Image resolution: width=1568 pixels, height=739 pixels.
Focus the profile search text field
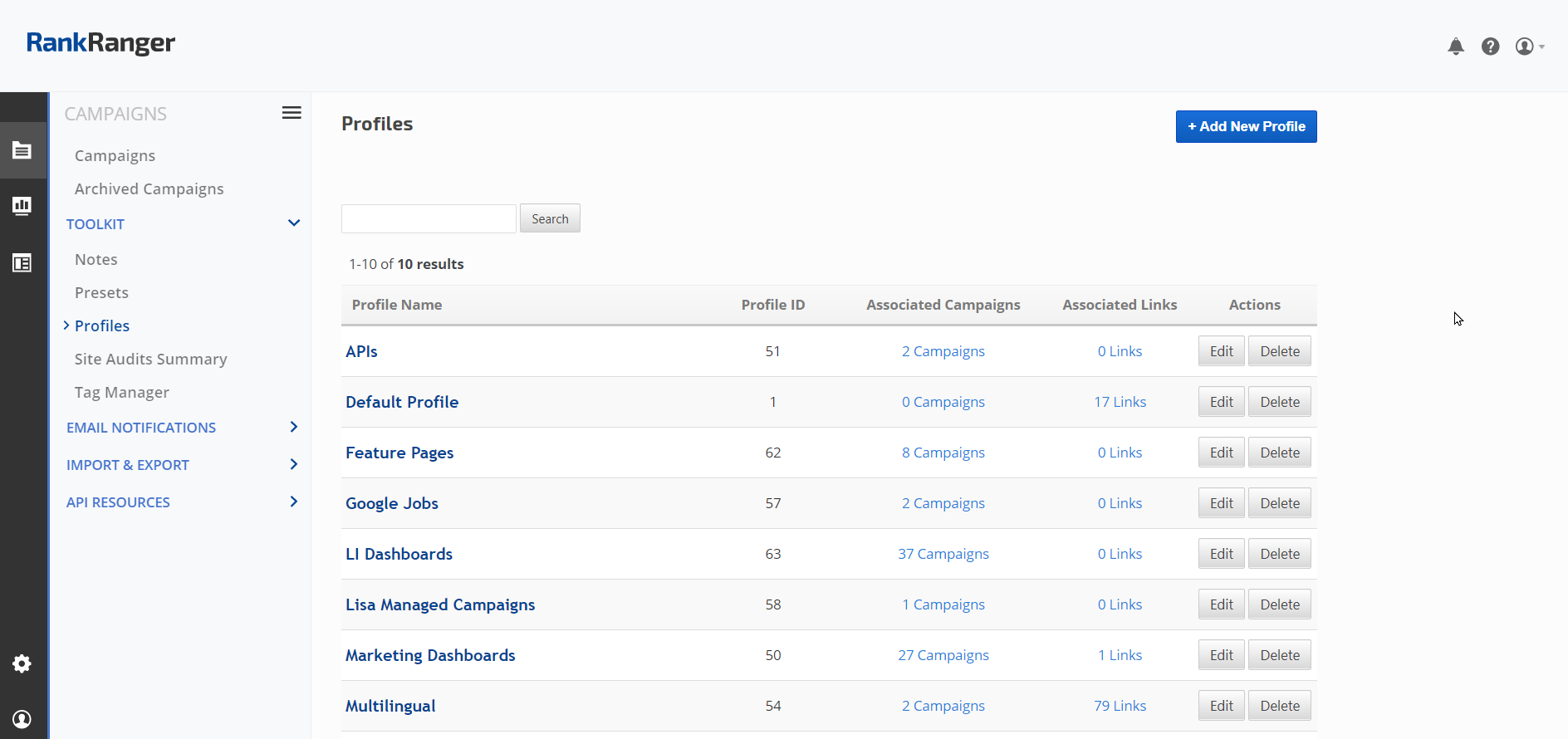point(429,218)
